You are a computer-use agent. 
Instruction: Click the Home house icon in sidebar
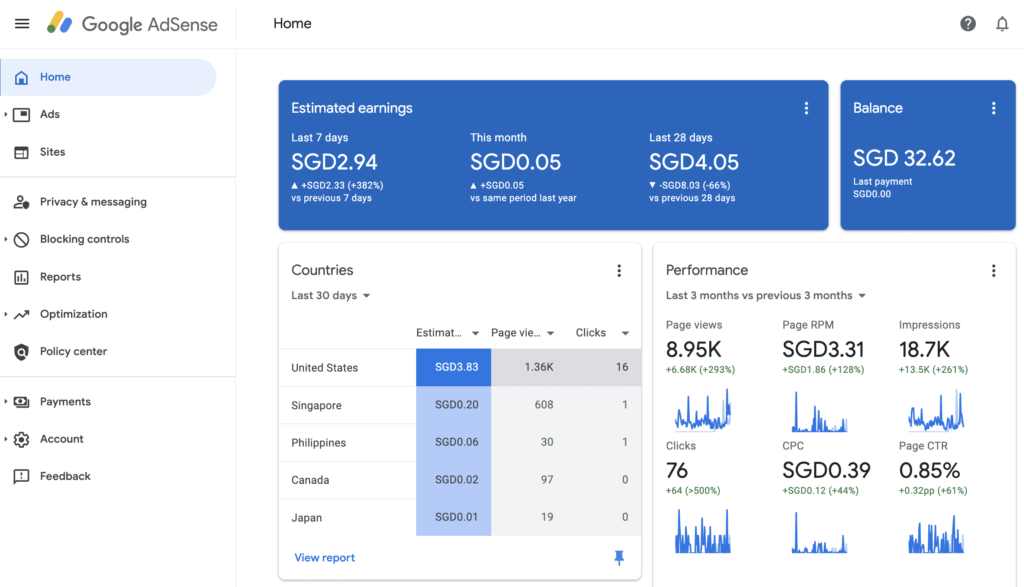pyautogui.click(x=22, y=77)
